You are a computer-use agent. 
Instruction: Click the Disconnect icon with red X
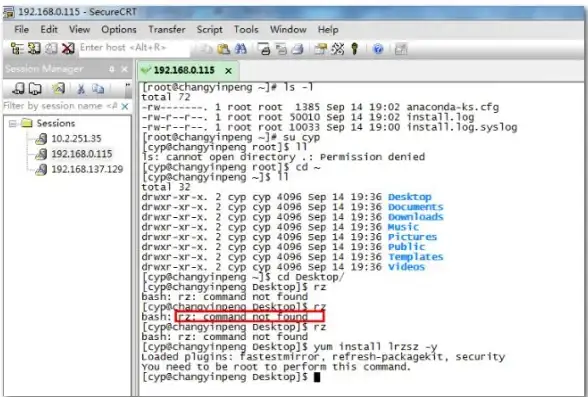tap(68, 48)
